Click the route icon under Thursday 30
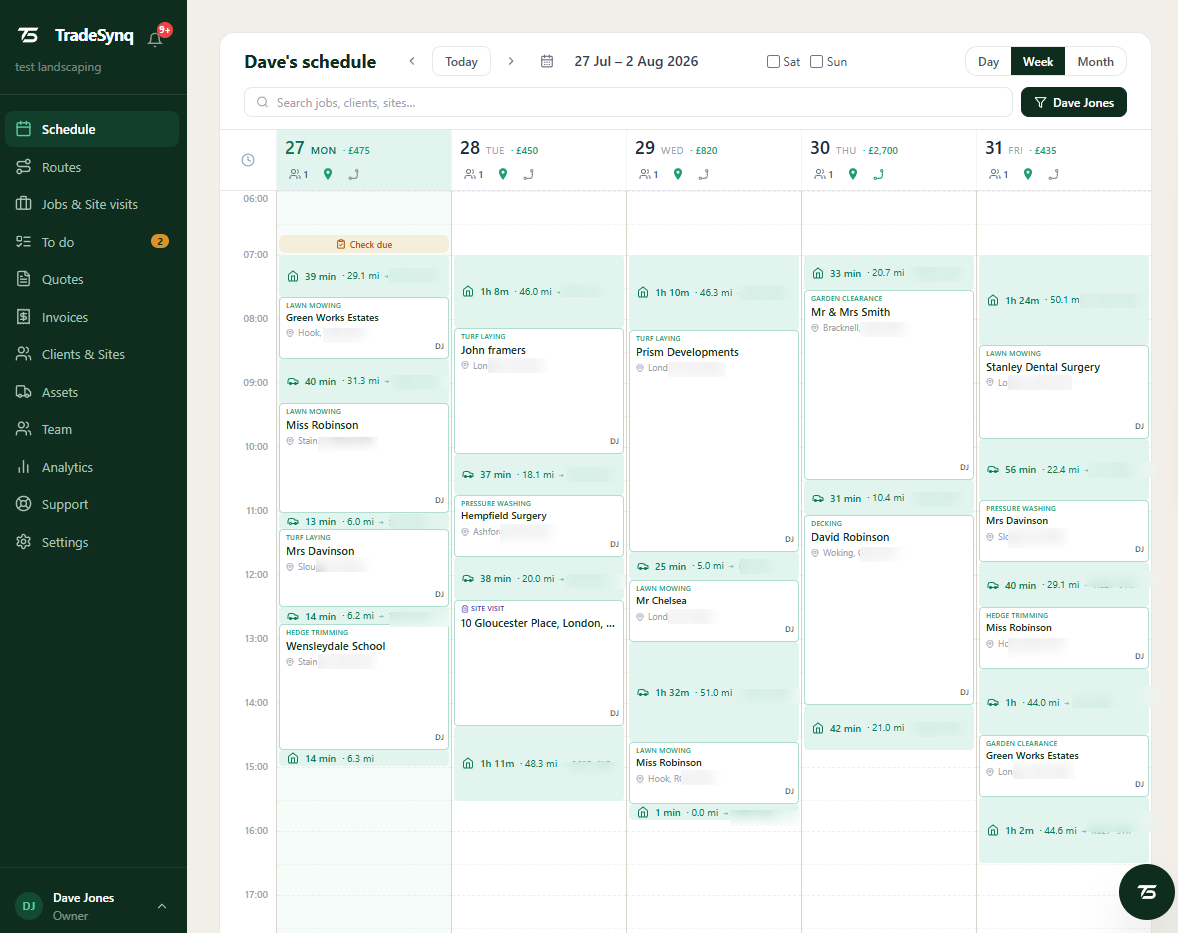1178x933 pixels. tap(878, 174)
